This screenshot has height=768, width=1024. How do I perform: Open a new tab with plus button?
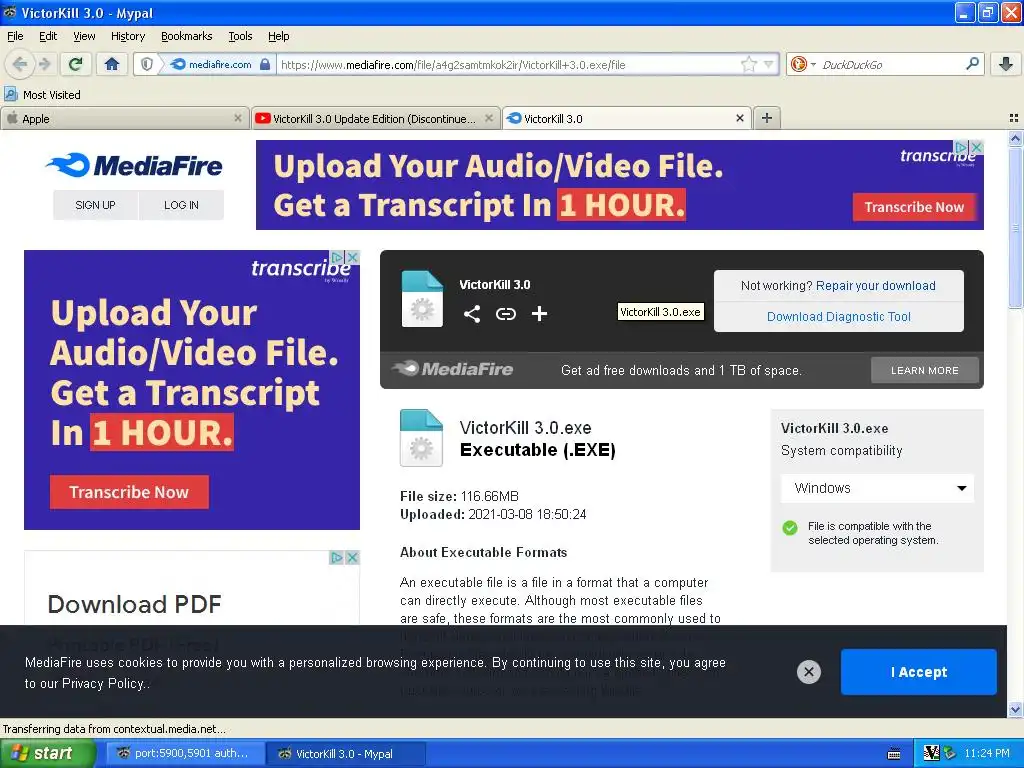[x=767, y=118]
